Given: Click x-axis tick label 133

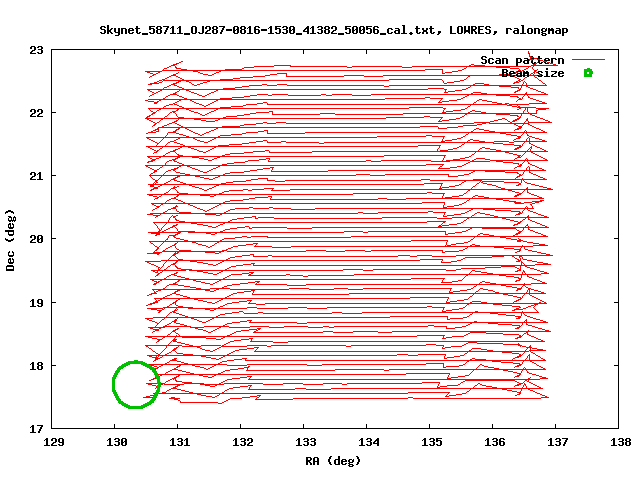Looking at the screenshot, I should coord(305,442).
